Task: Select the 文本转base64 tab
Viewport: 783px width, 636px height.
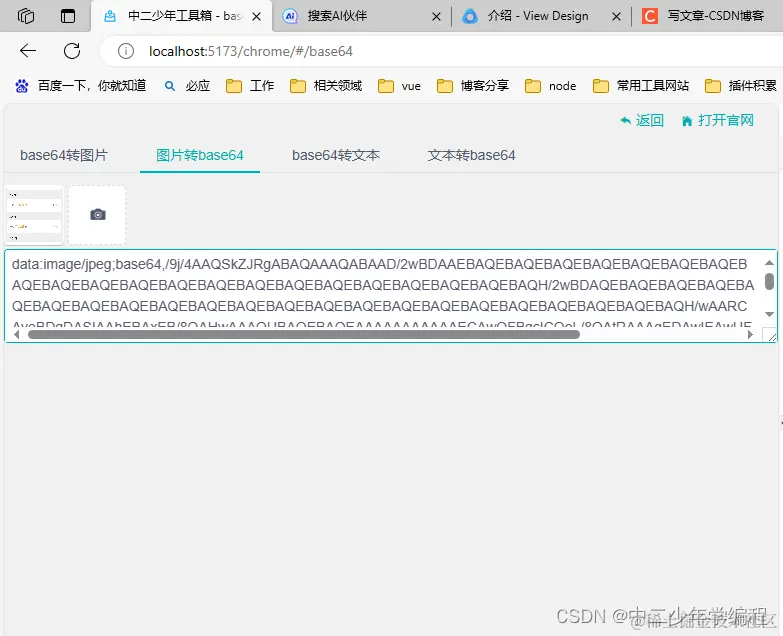Action: click(471, 155)
